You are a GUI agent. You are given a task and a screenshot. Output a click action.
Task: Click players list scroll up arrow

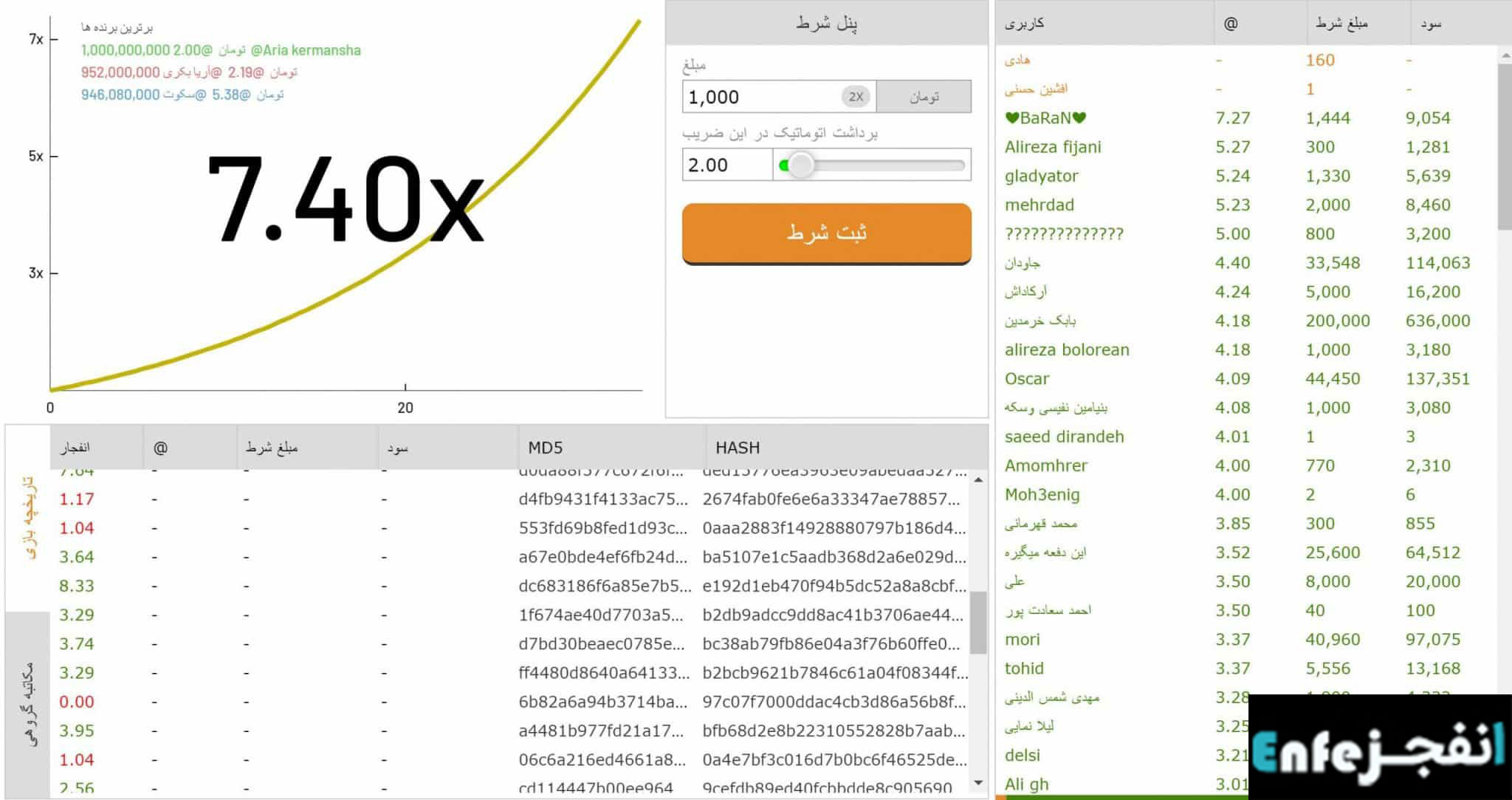coord(1505,56)
